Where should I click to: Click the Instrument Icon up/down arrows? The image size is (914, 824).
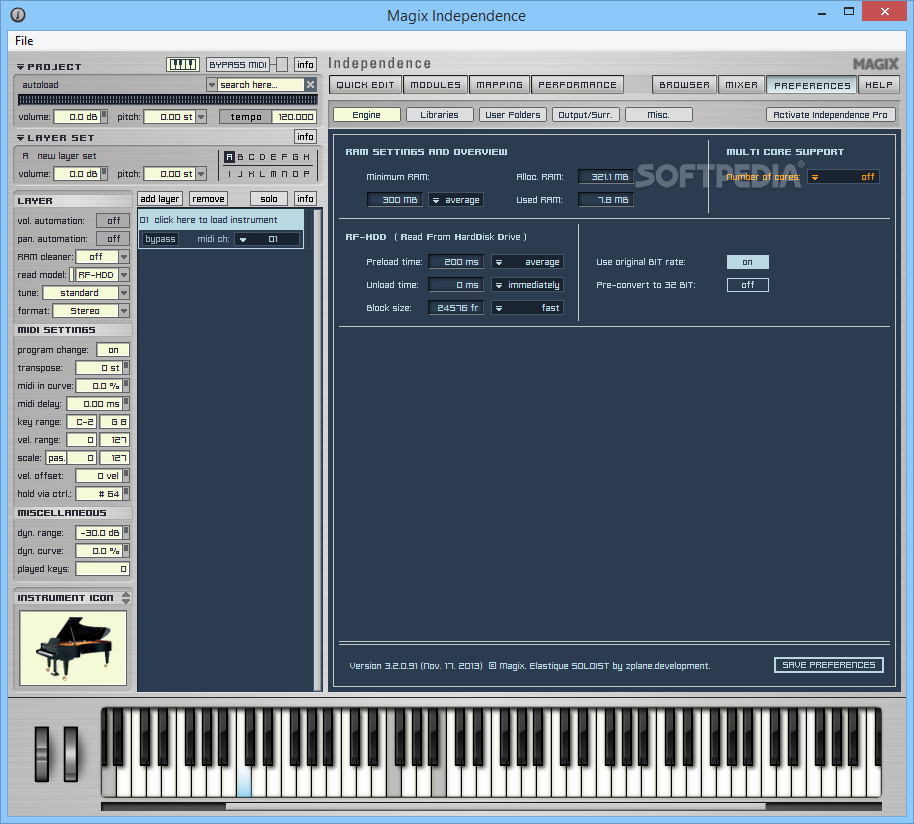point(126,598)
